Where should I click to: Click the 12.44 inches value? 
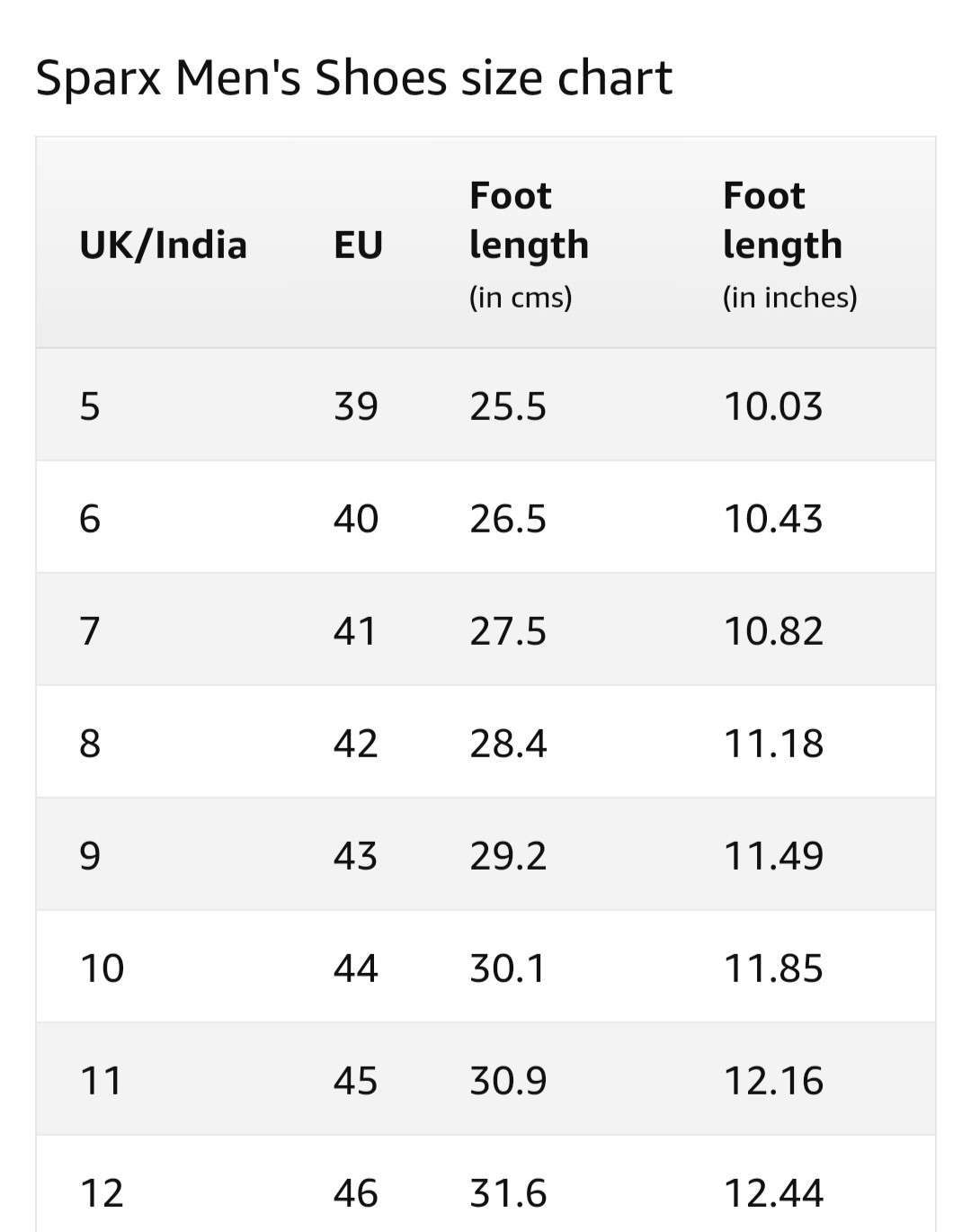point(773,1193)
